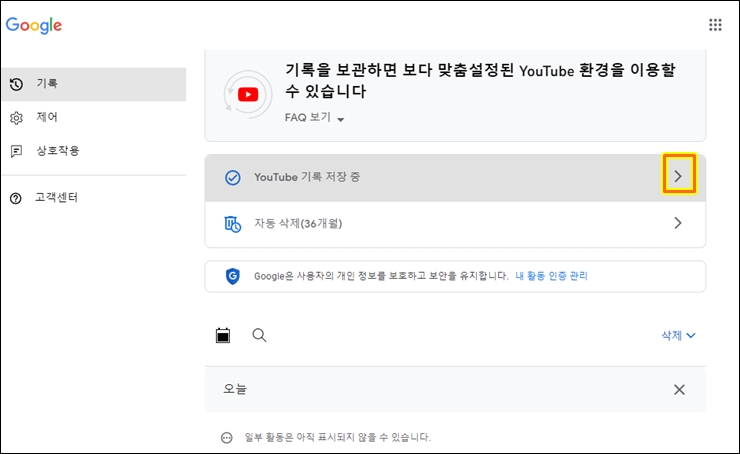This screenshot has height=454, width=740.
Task: Open the 삭제 dropdown menu
Action: click(x=678, y=336)
